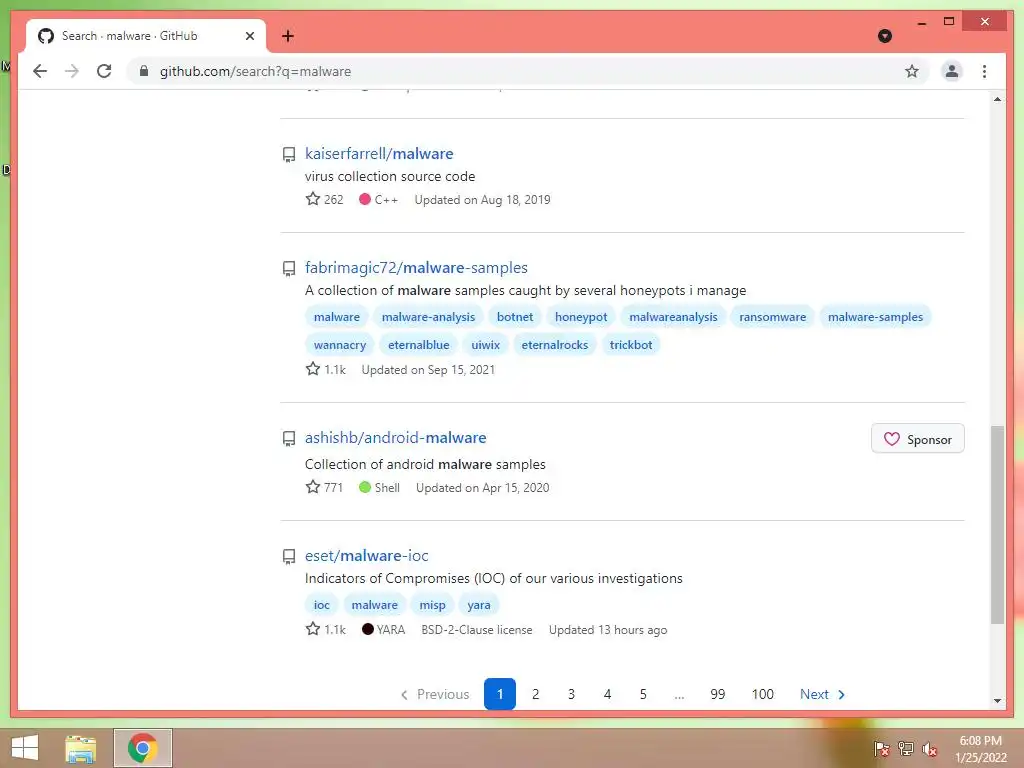This screenshot has width=1024, height=768.
Task: Open the eset/malware-ioc repository
Action: point(366,556)
